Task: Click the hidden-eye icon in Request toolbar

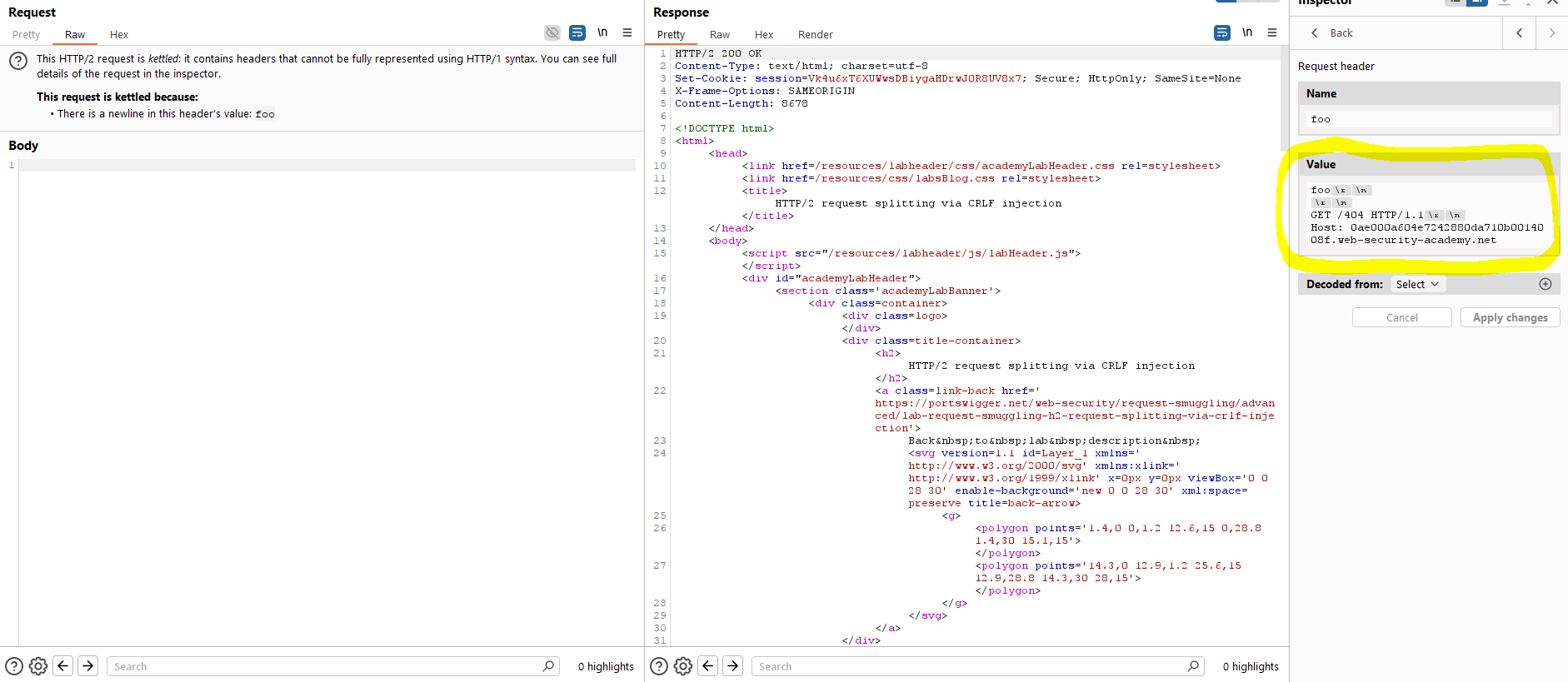Action: tap(552, 33)
